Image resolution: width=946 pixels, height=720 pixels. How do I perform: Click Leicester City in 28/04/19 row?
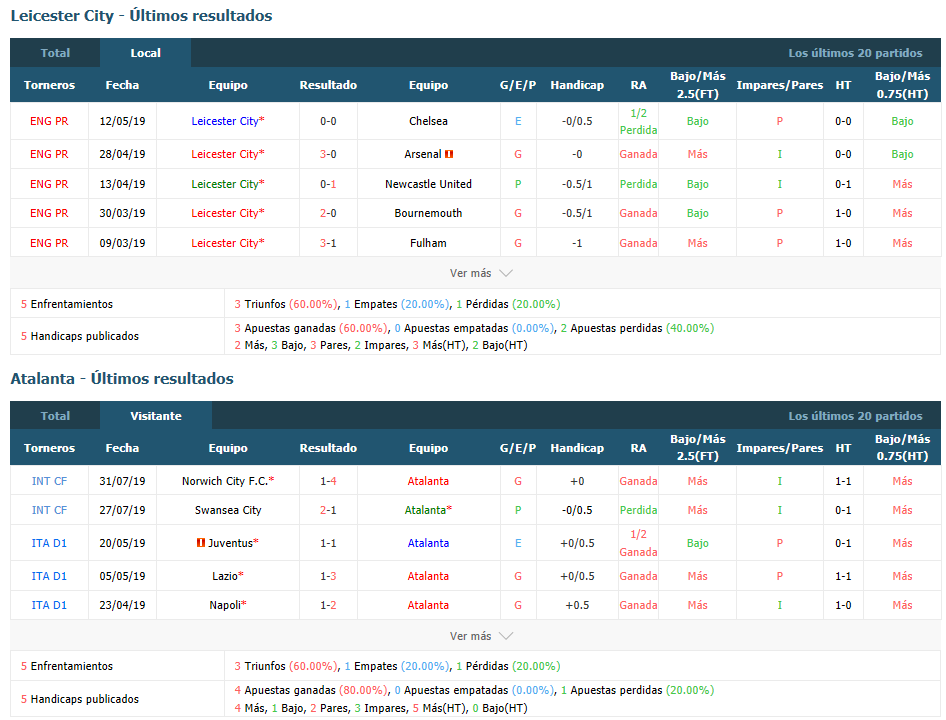(x=225, y=155)
